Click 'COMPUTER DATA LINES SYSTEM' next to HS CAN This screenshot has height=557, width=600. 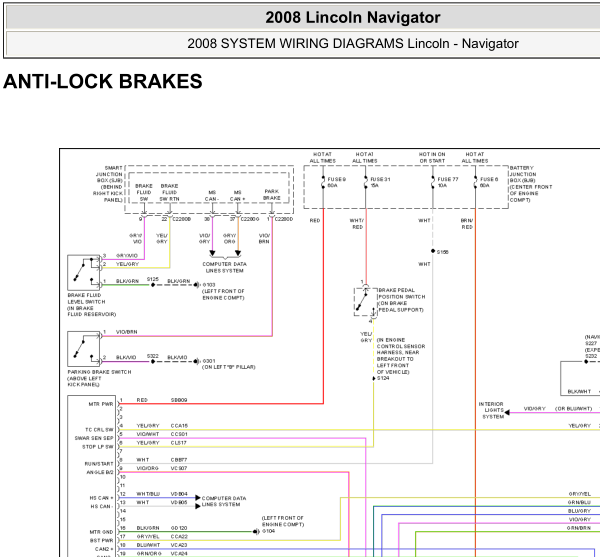coord(224,502)
